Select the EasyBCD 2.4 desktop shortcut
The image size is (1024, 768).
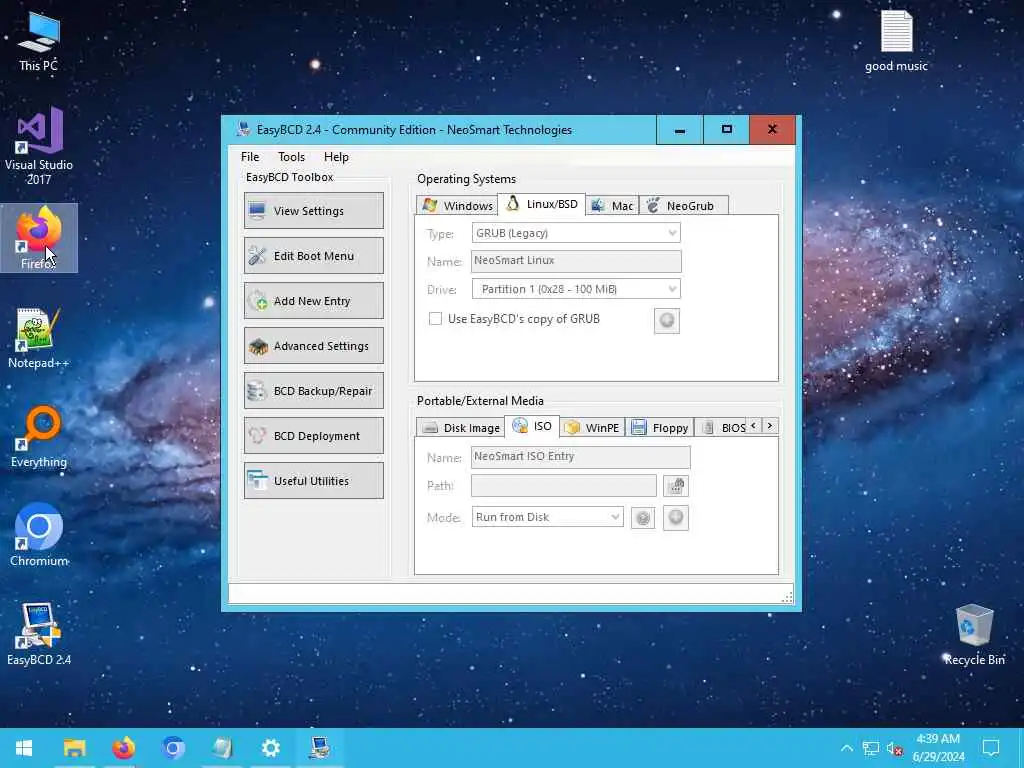pyautogui.click(x=39, y=634)
